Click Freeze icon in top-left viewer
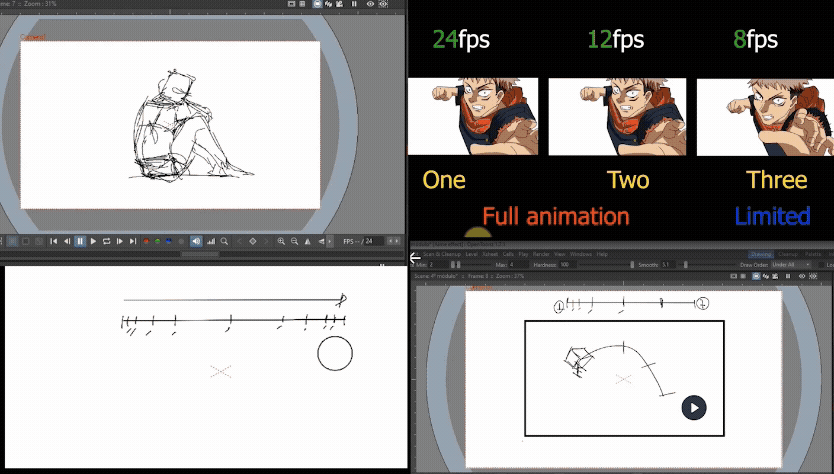This screenshot has width=834, height=474. [x=354, y=4]
